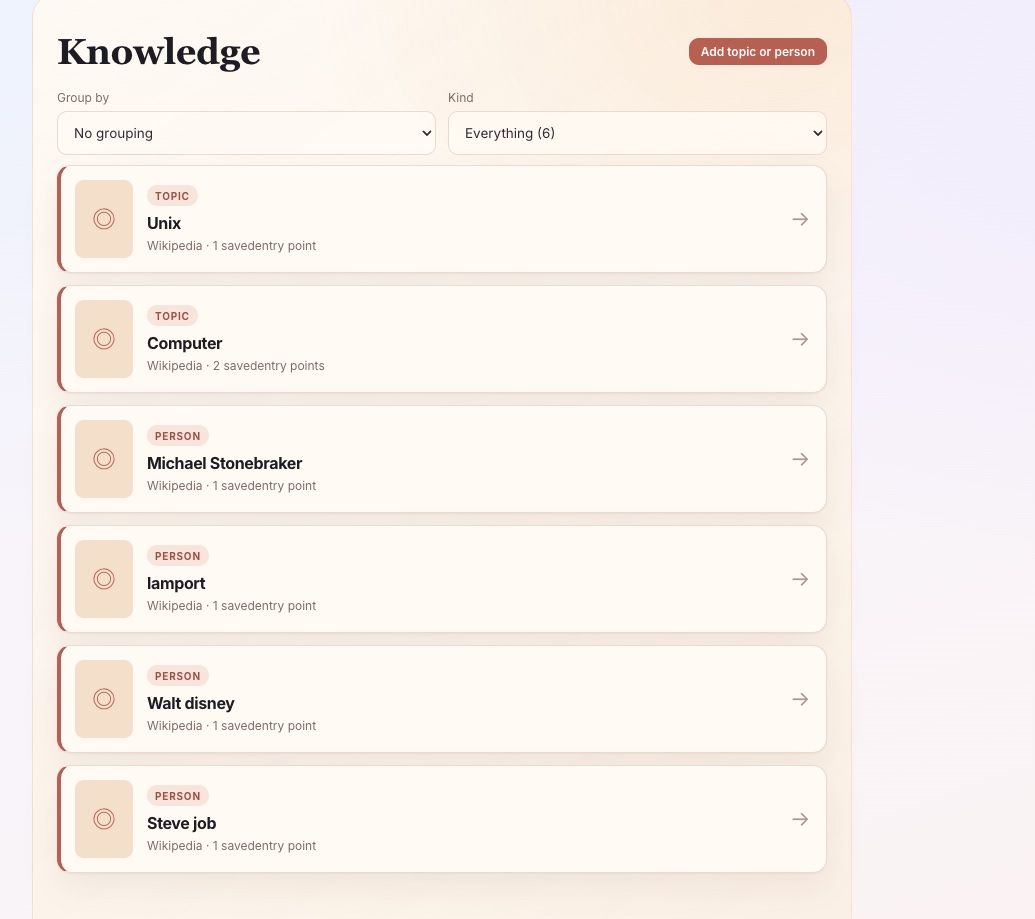Click the TOPIC badge on Computer card
1035x919 pixels.
coord(172,316)
